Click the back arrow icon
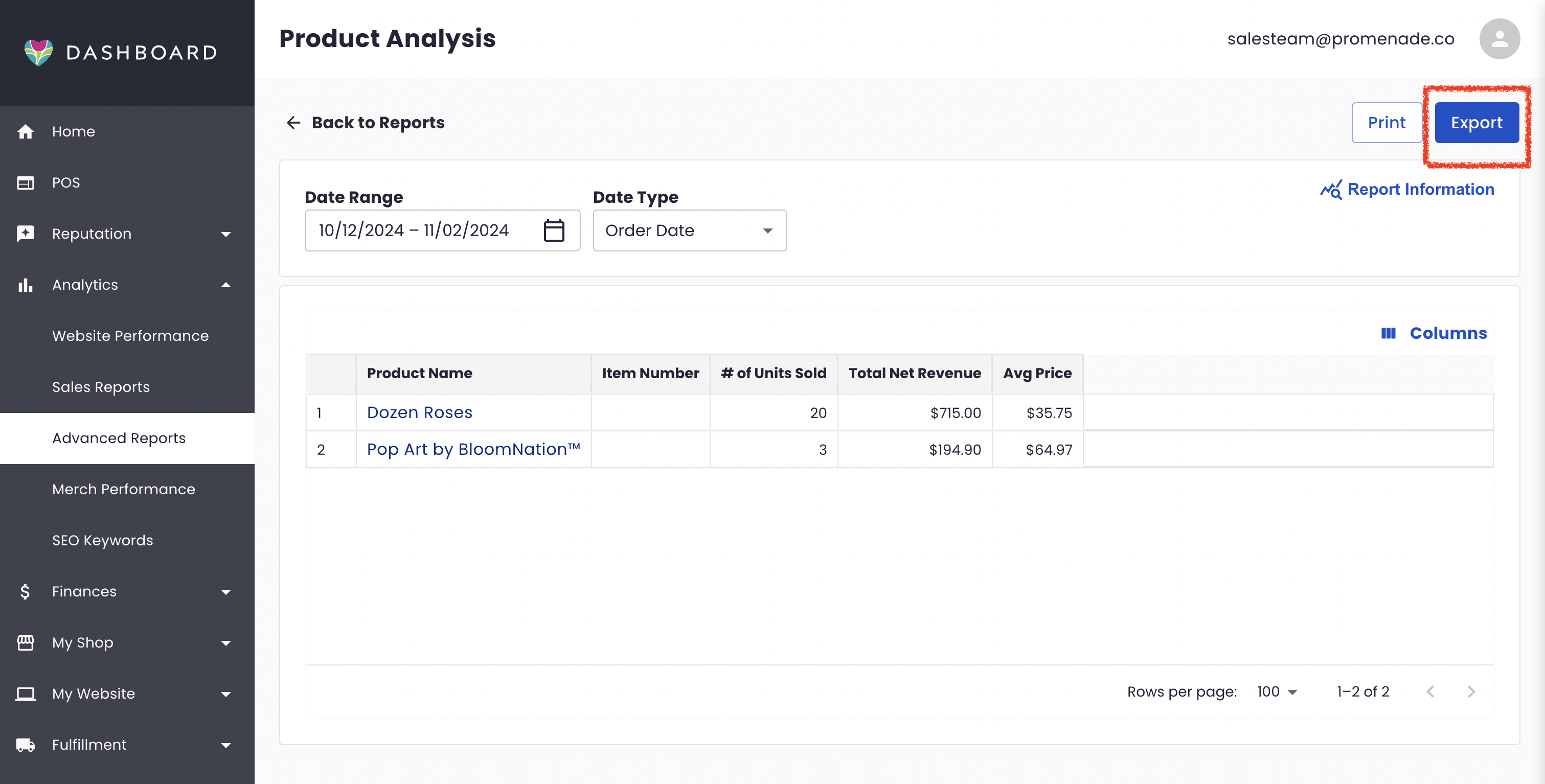This screenshot has height=784, width=1545. pos(293,123)
